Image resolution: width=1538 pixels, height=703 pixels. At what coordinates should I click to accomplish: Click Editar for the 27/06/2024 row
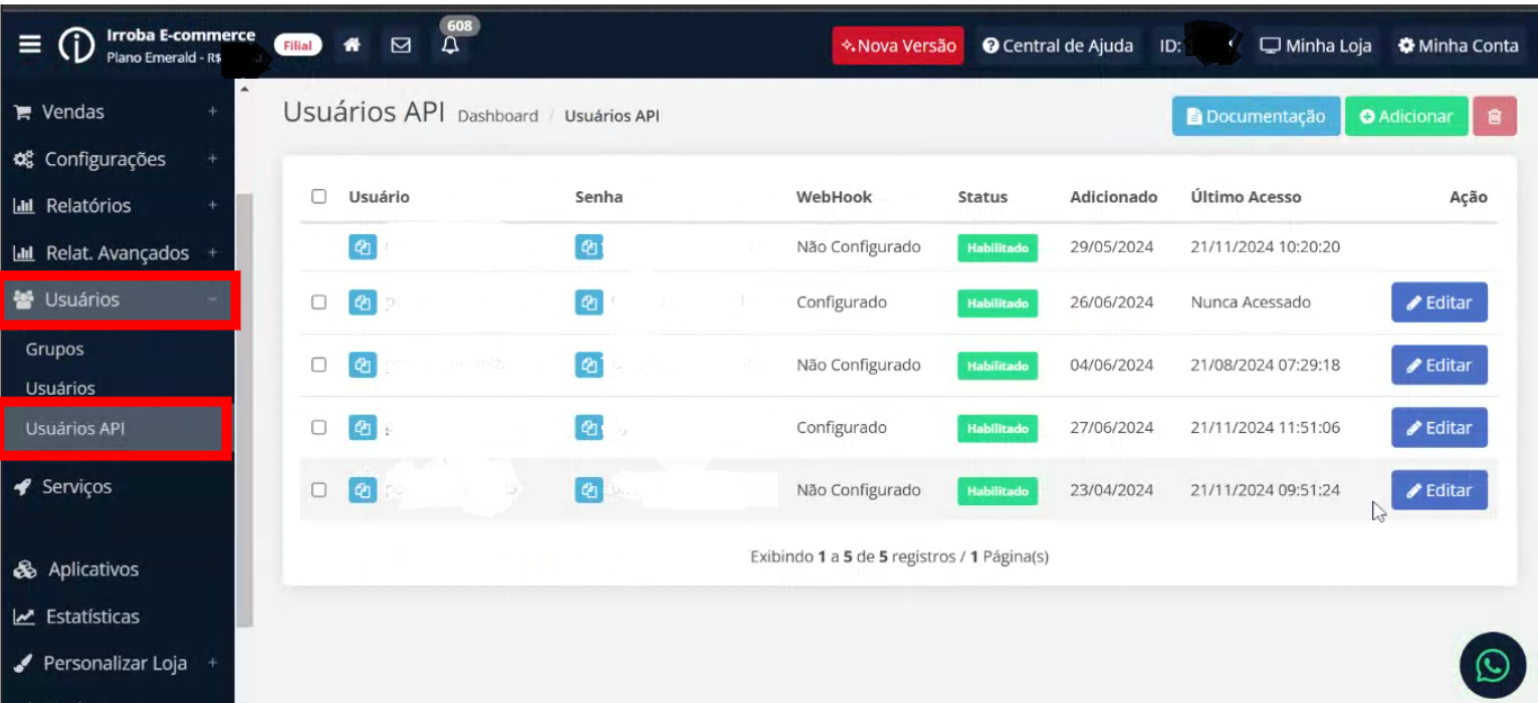(1439, 428)
